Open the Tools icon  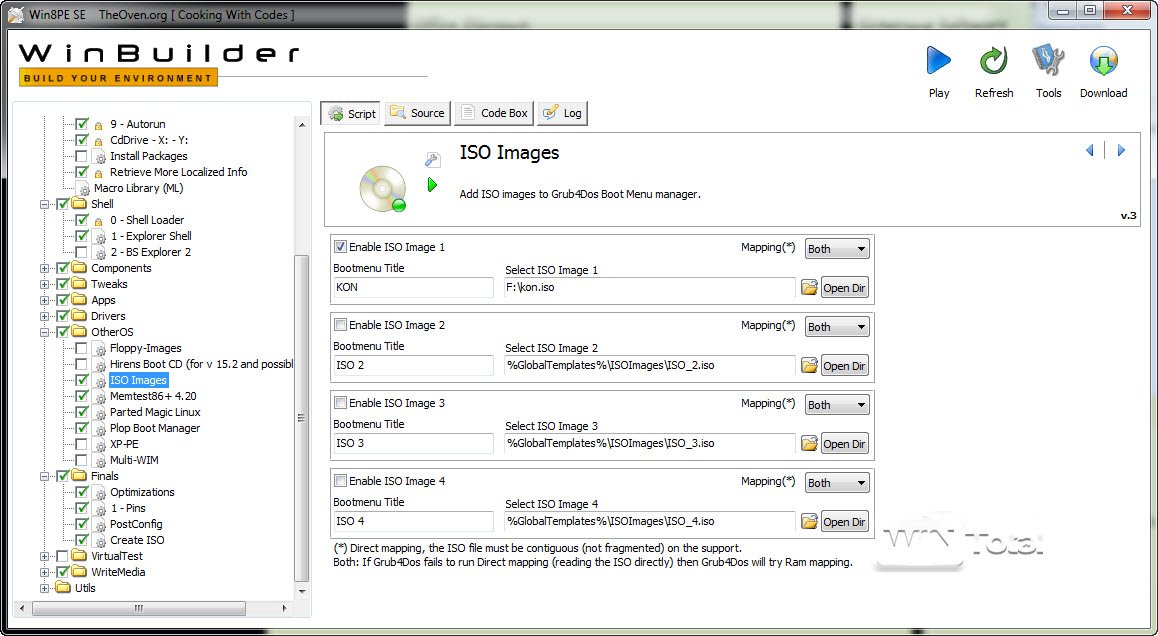pyautogui.click(x=1048, y=61)
